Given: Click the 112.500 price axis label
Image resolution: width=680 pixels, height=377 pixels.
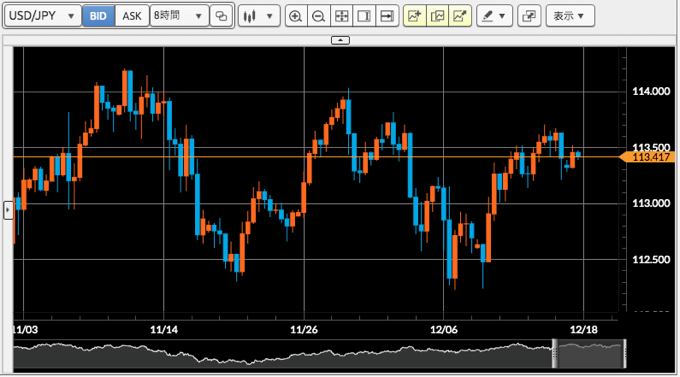Looking at the screenshot, I should [x=651, y=259].
